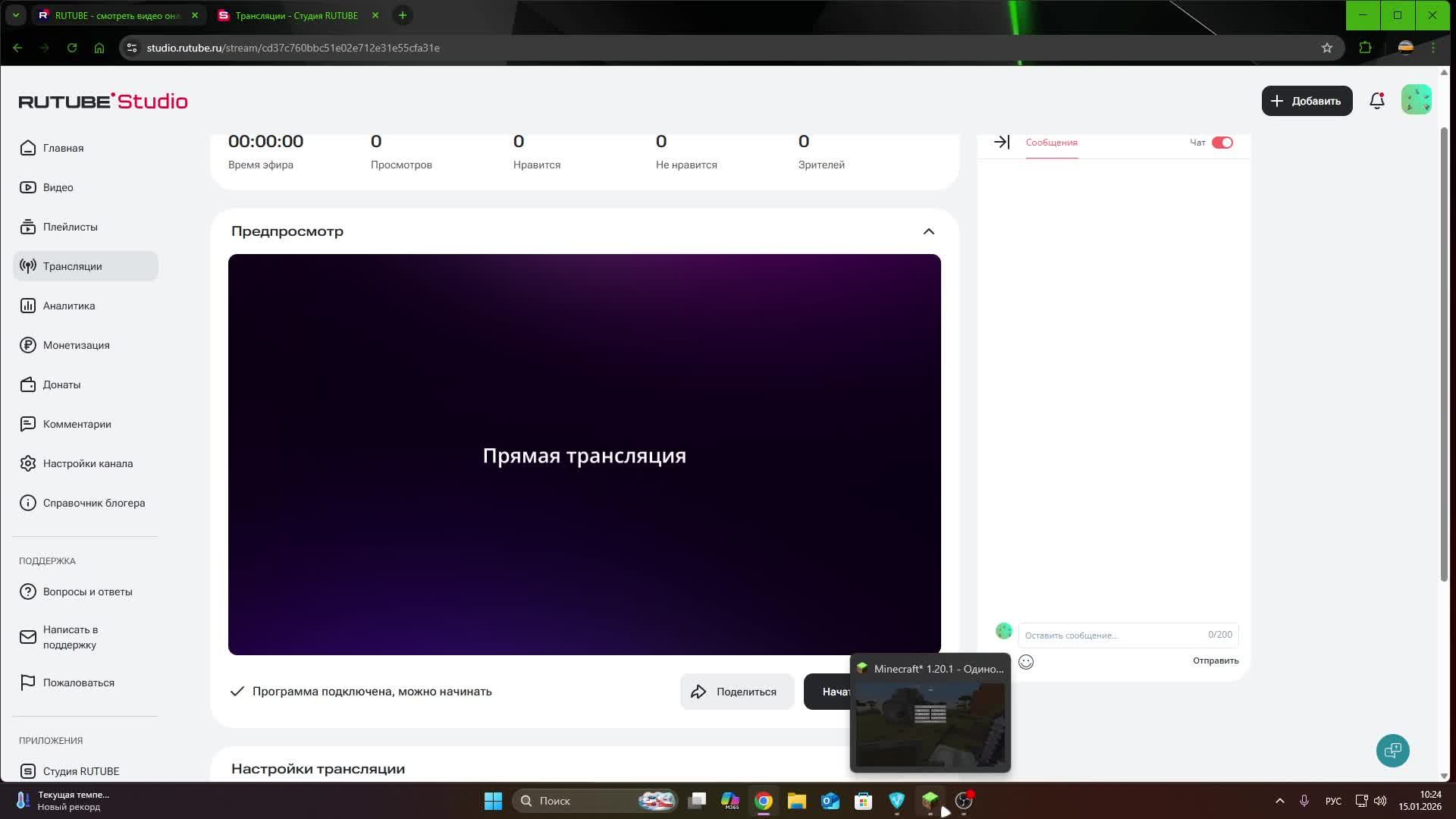The height and width of the screenshot is (819, 1456).
Task: Select the Сообщения tab
Action: (x=1051, y=143)
